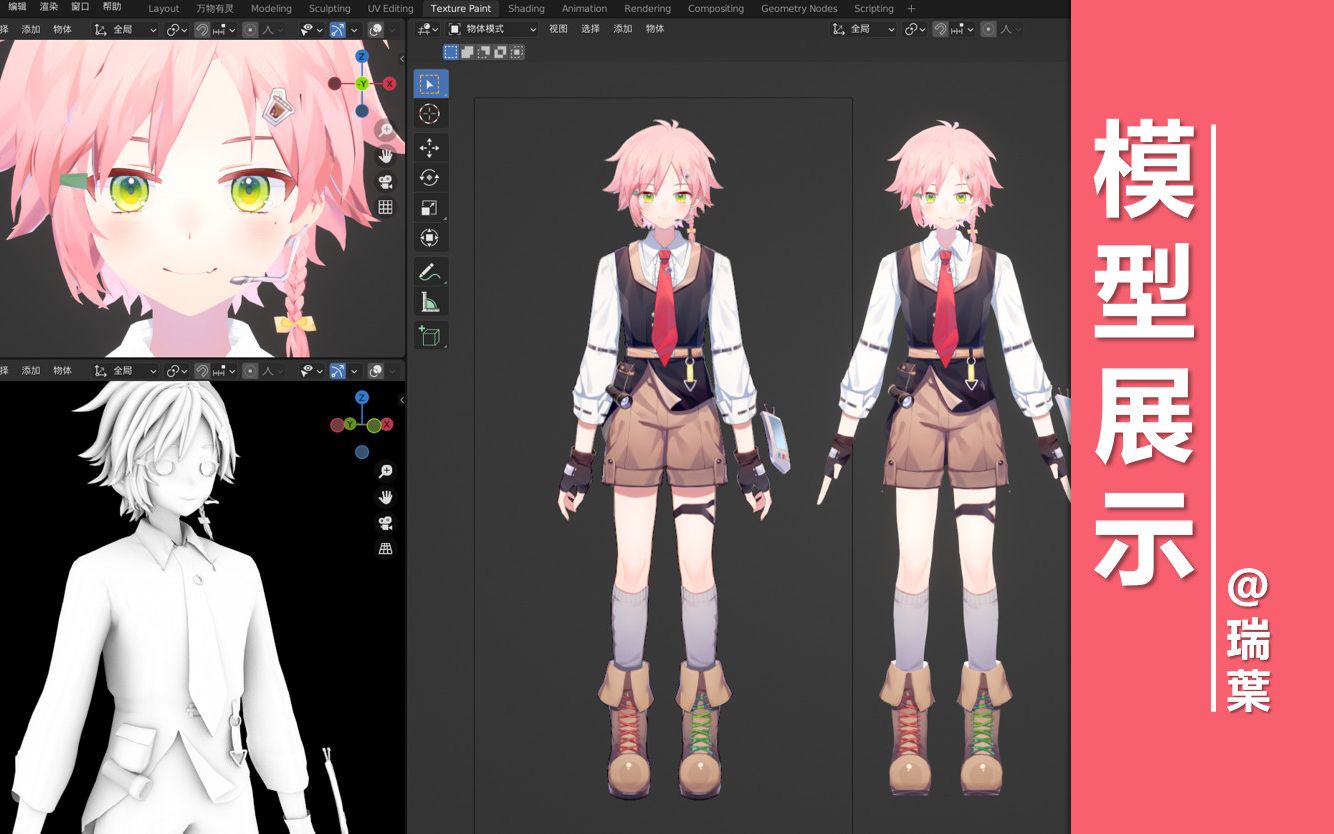Open 添加 add menu in main viewport

pyautogui.click(x=623, y=29)
